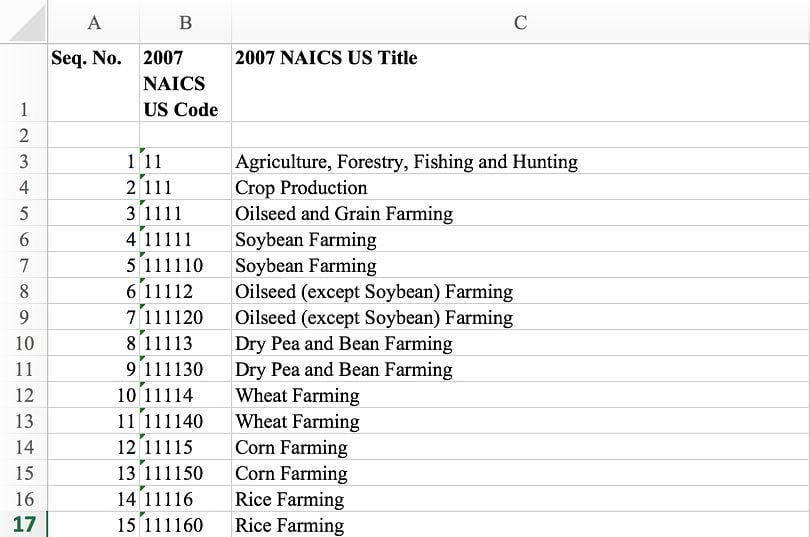Image resolution: width=810 pixels, height=537 pixels.
Task: Select the "Agriculture, Forestry, Fishing and Hunting" cell
Action: tap(406, 162)
